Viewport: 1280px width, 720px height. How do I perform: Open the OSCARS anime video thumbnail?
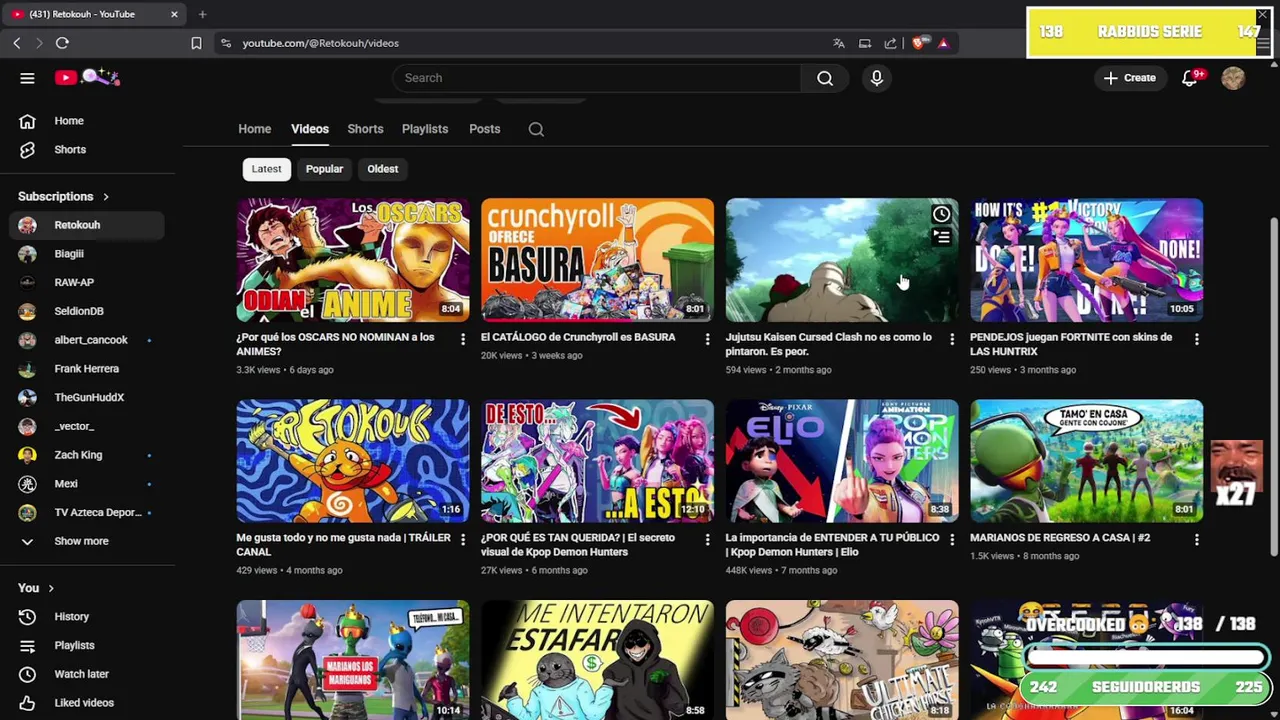coord(352,260)
